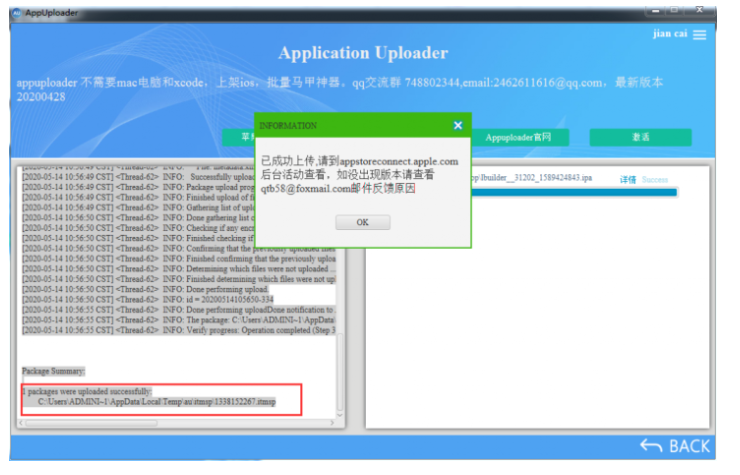Image resolution: width=740 pixels, height=475 pixels.
Task: Click the upload progress bar for ipa
Action: (574, 192)
